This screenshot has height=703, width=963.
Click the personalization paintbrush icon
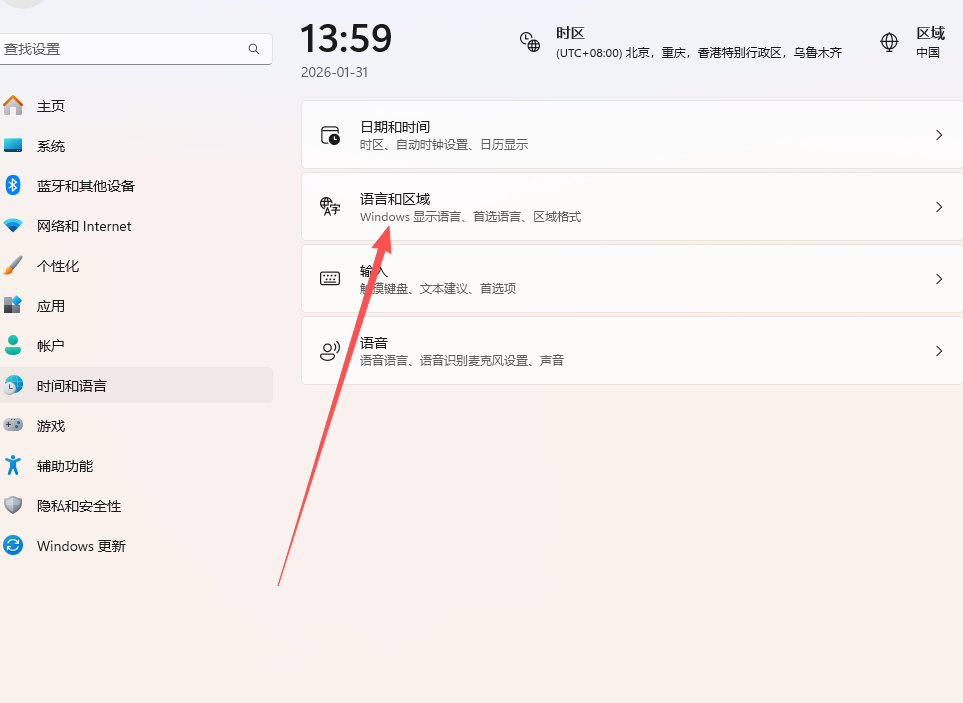[13, 265]
